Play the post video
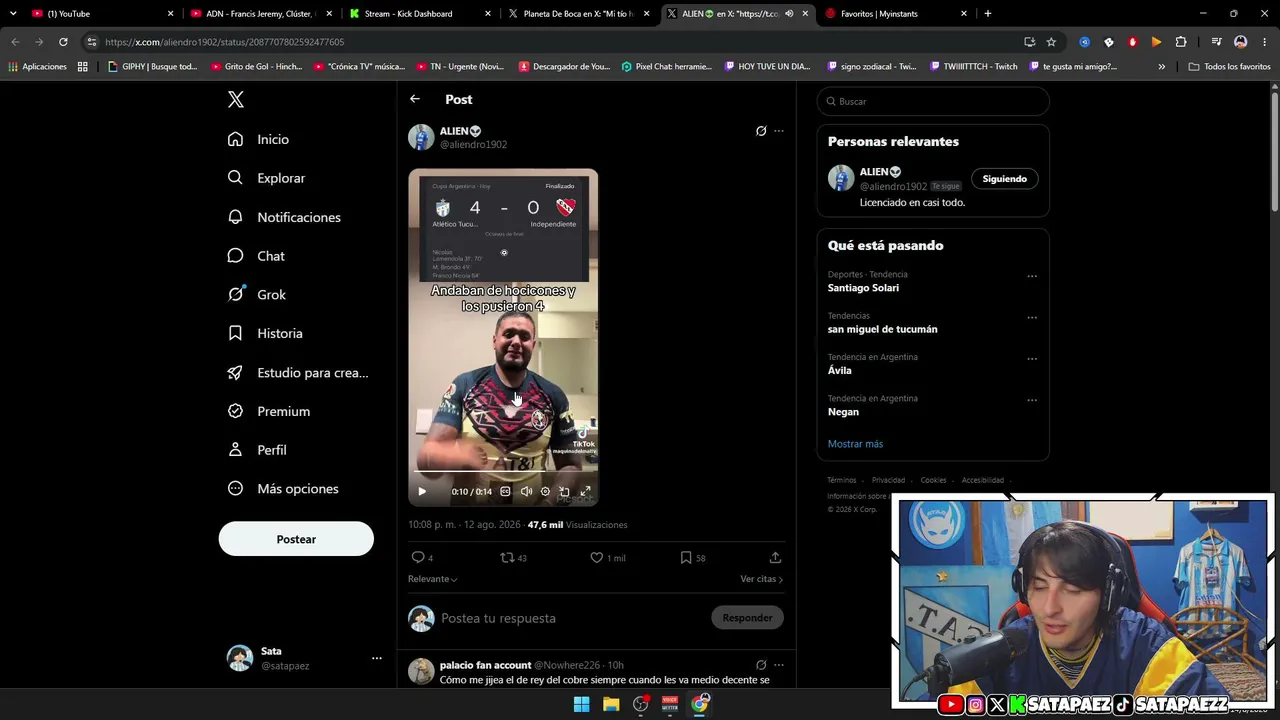The width and height of the screenshot is (1280, 720). (422, 491)
